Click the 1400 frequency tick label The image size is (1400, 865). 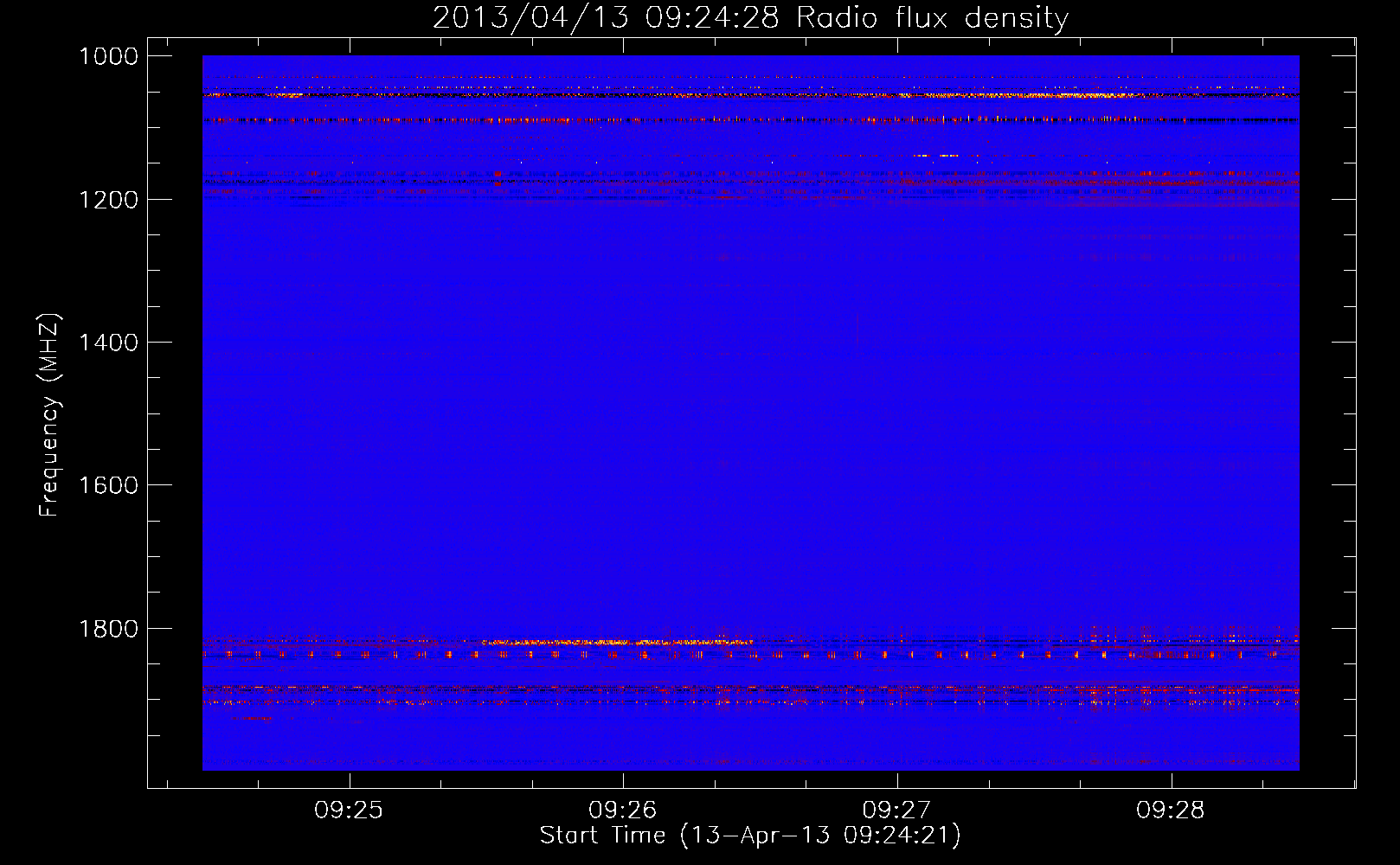(x=108, y=343)
